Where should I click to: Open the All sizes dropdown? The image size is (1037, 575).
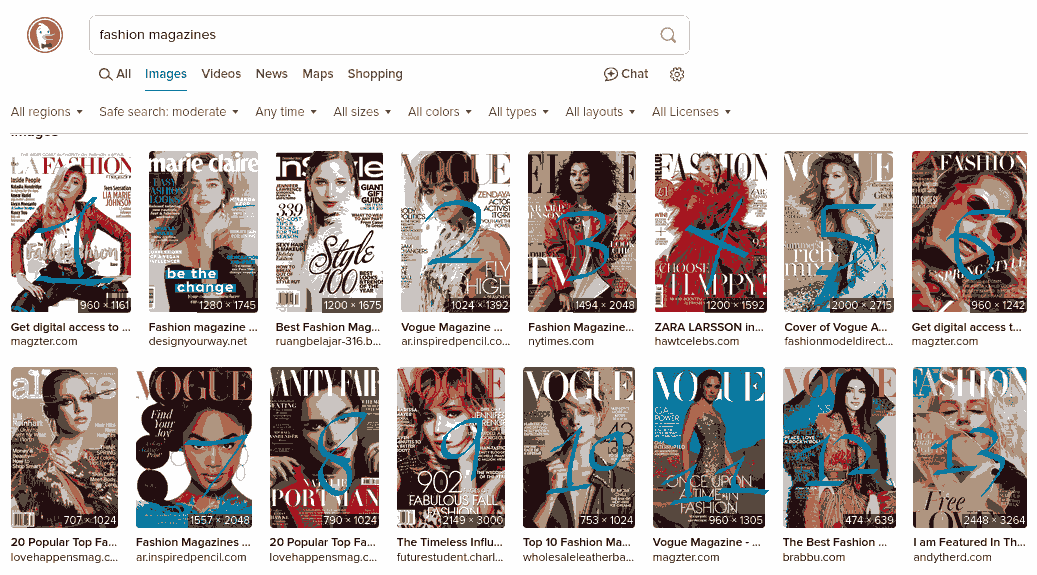pos(362,112)
